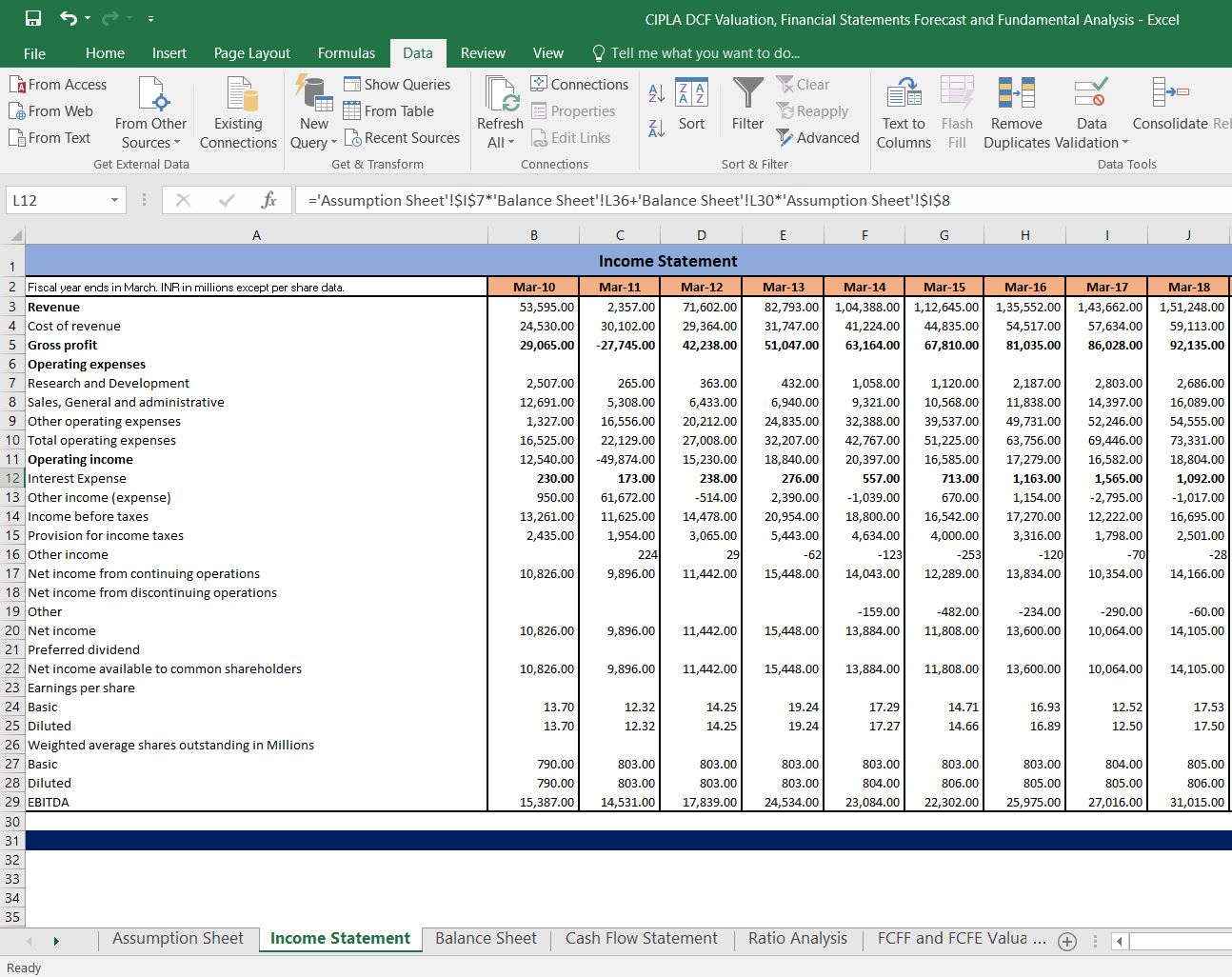
Task: Open the Page Layout ribbon tab
Action: (x=251, y=53)
